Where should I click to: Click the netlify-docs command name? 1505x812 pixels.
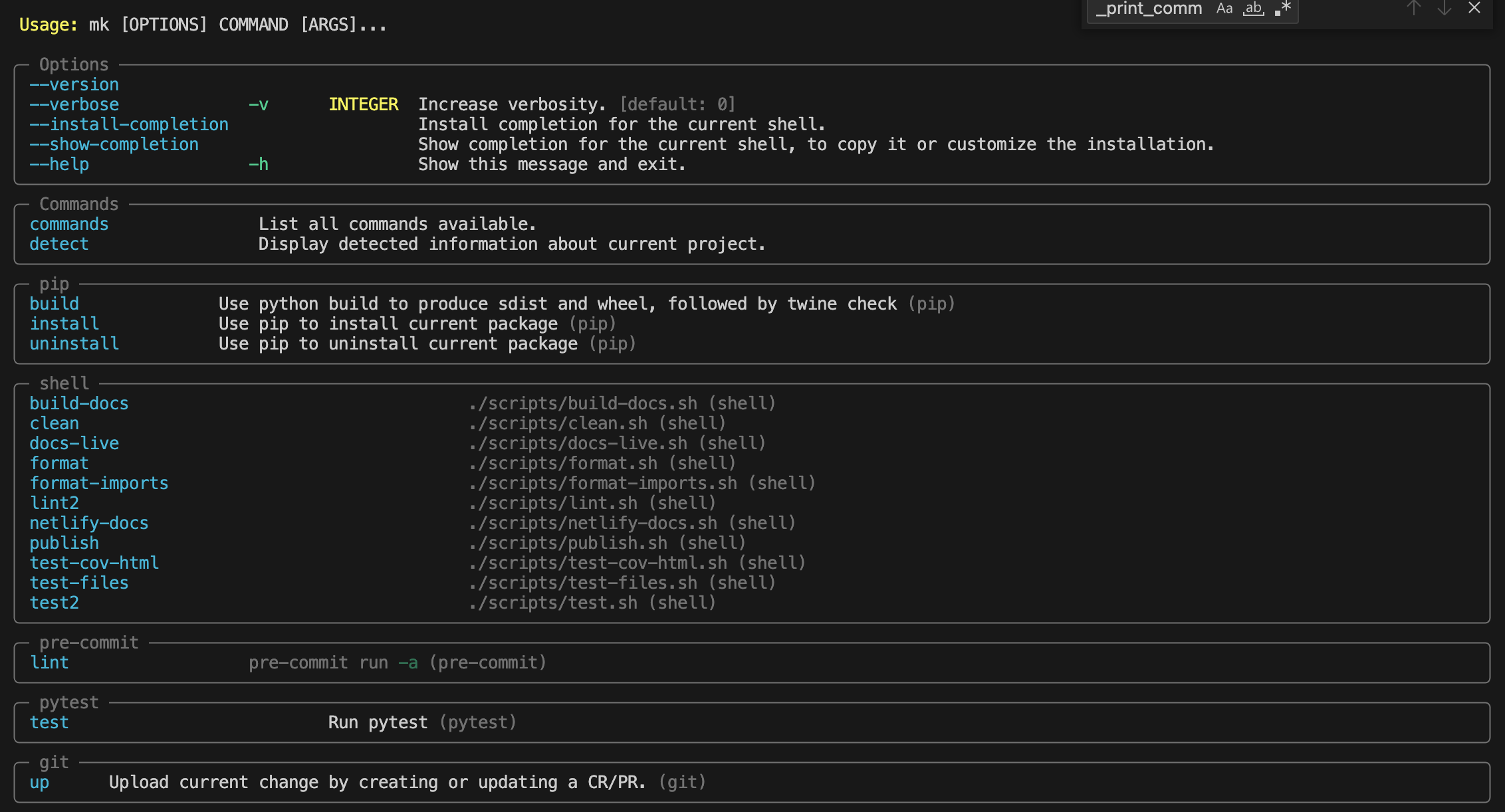89,523
